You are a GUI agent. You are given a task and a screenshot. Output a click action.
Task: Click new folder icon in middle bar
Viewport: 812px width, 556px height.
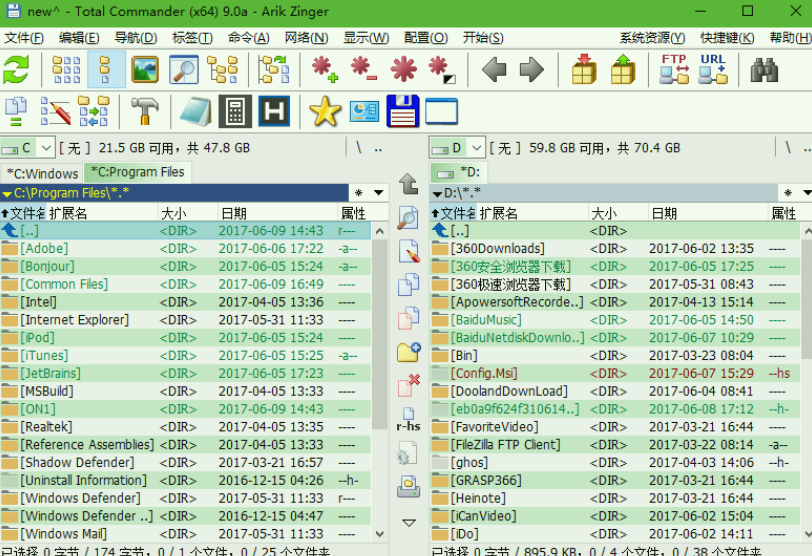[x=408, y=352]
